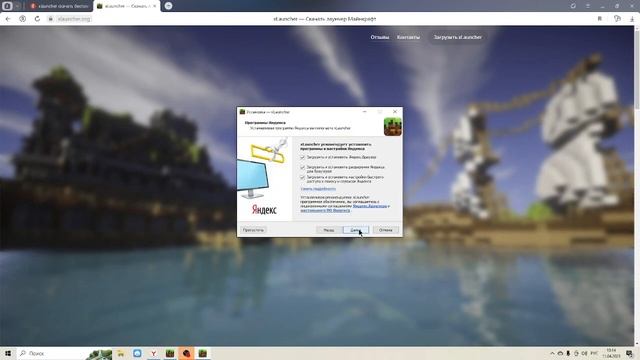Image resolution: width=640 pixels, height=360 pixels.
Task: Click the xlauncher.org address field
Action: coord(74,19)
